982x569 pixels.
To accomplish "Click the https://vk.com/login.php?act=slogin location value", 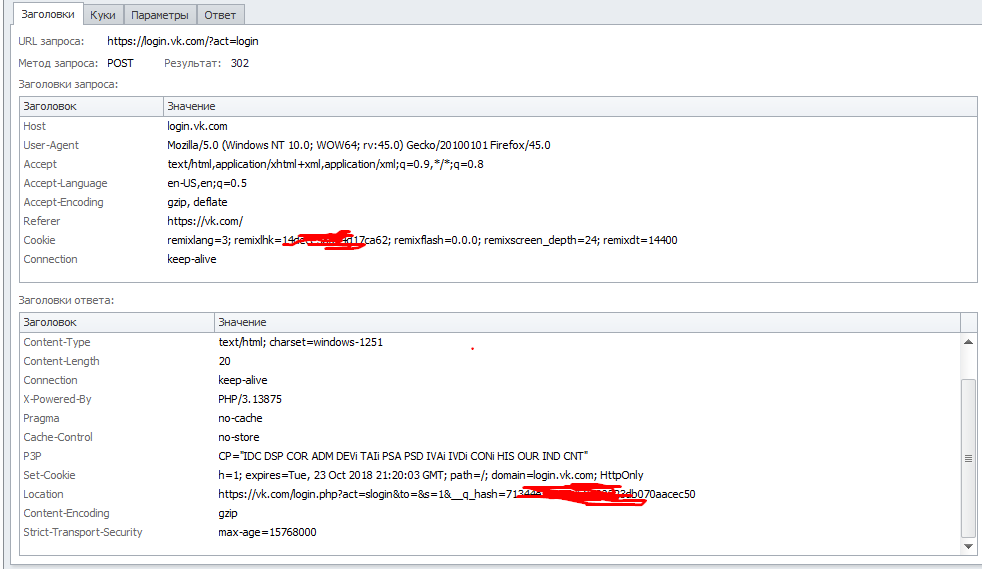I will click(x=457, y=495).
